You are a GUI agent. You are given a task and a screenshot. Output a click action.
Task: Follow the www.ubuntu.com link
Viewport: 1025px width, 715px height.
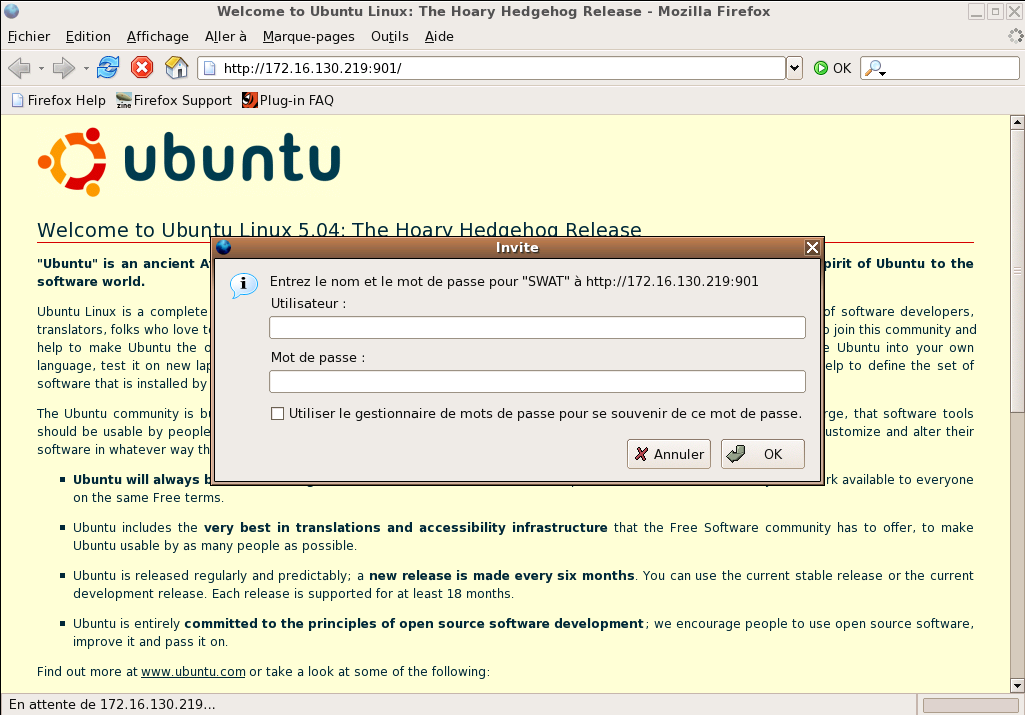193,671
